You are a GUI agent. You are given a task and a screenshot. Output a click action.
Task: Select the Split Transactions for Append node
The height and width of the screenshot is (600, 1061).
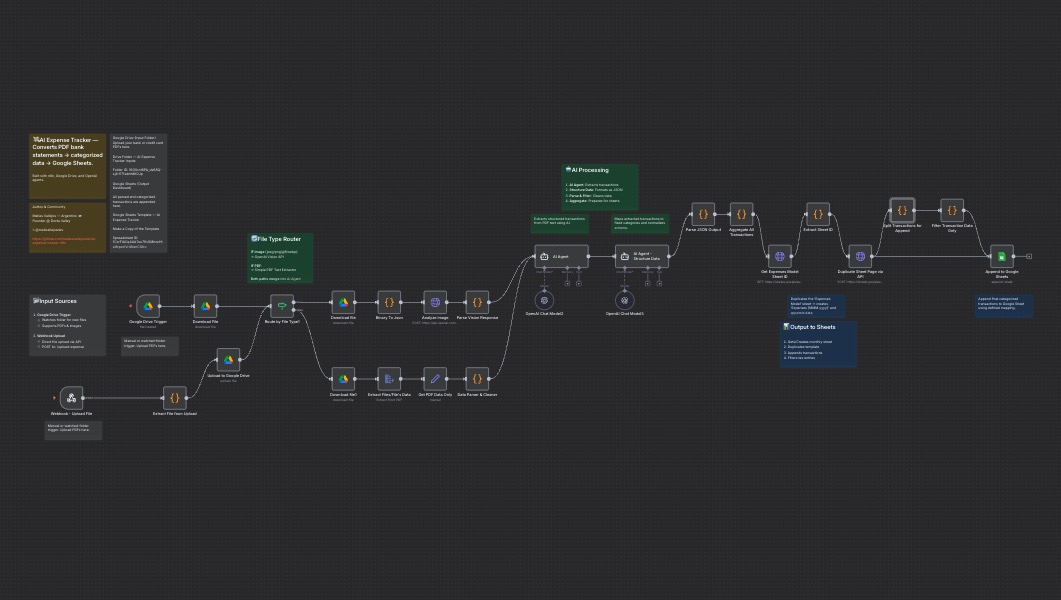(x=902, y=210)
